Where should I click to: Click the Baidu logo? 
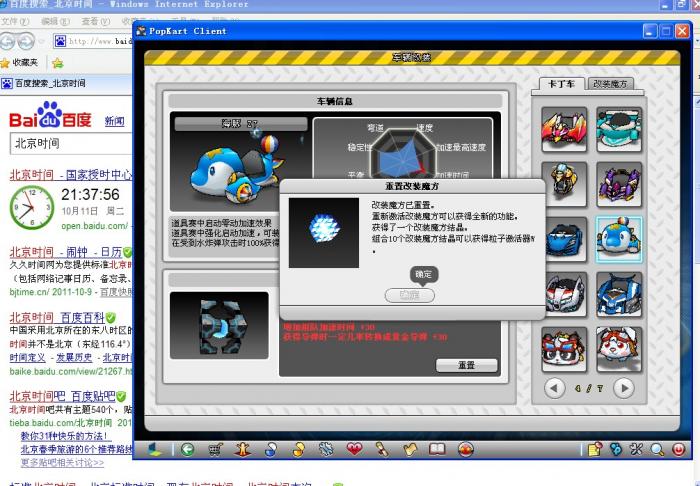point(50,116)
